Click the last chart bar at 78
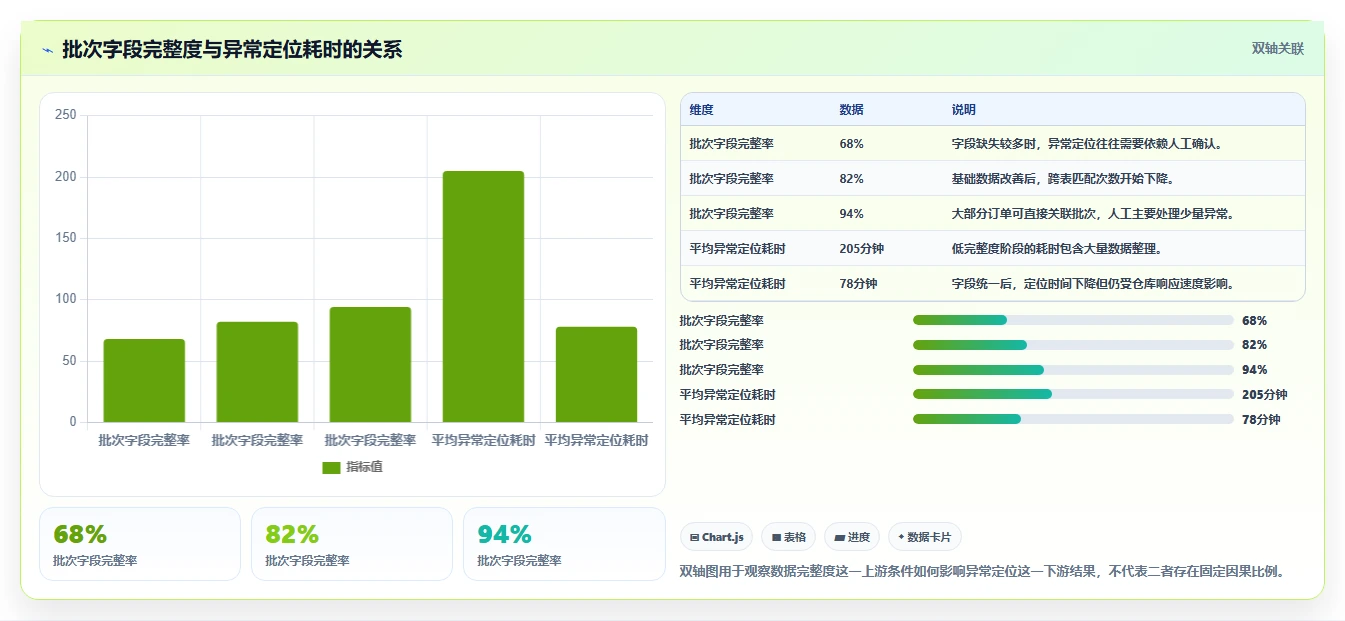This screenshot has width=1345, height=621. pyautogui.click(x=596, y=374)
